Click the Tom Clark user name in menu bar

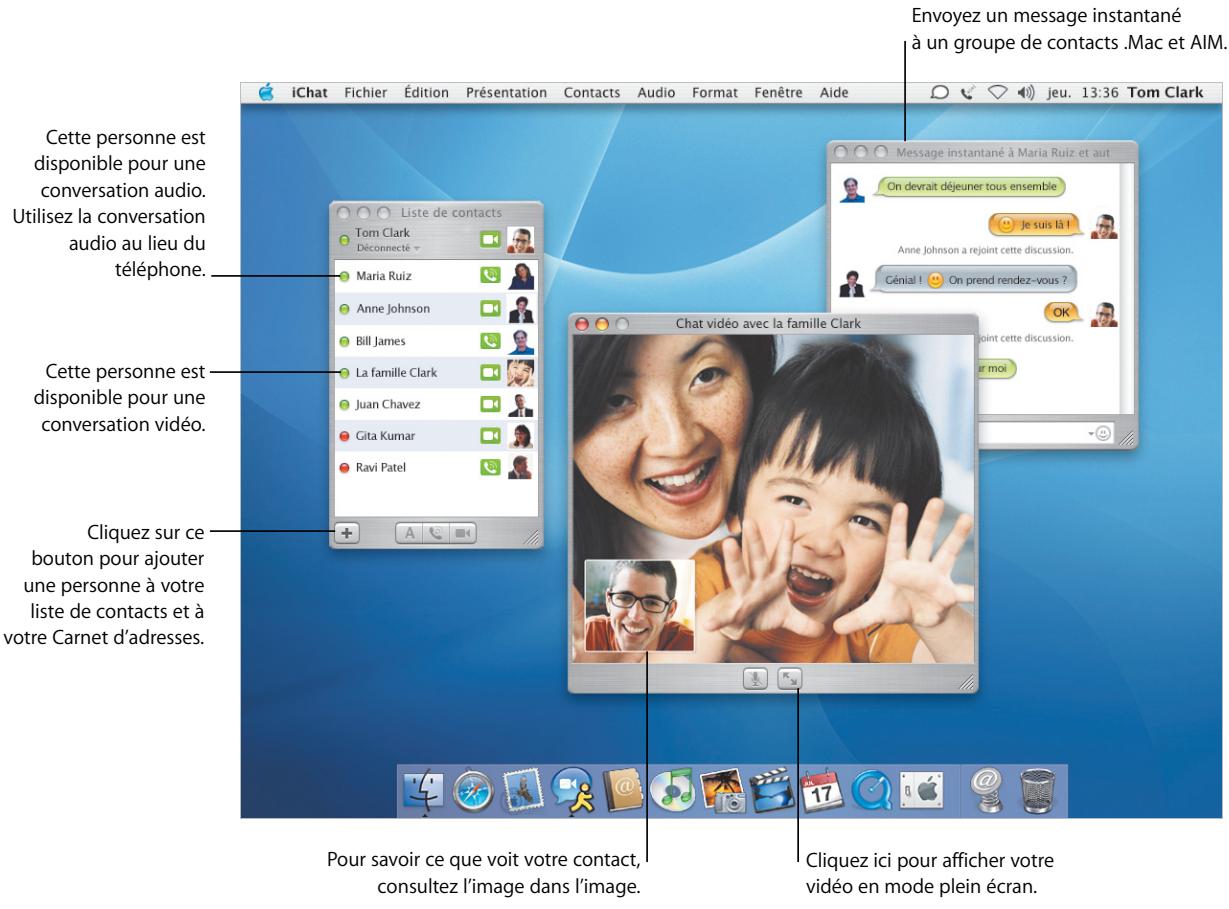(x=1165, y=93)
